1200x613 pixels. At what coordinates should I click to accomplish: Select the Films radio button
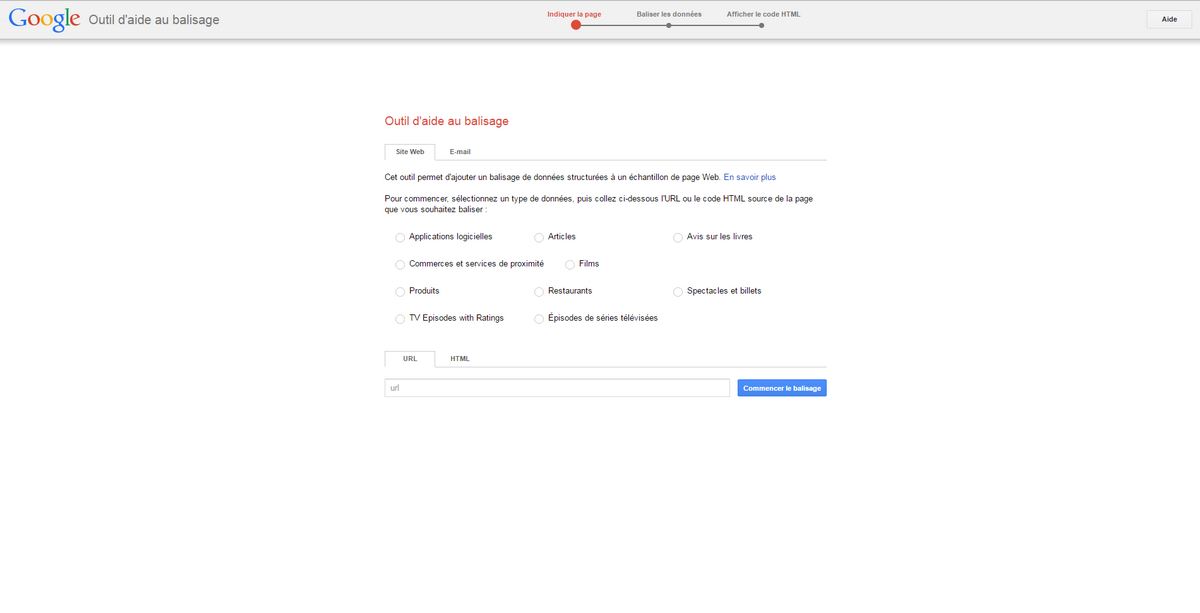pos(570,265)
